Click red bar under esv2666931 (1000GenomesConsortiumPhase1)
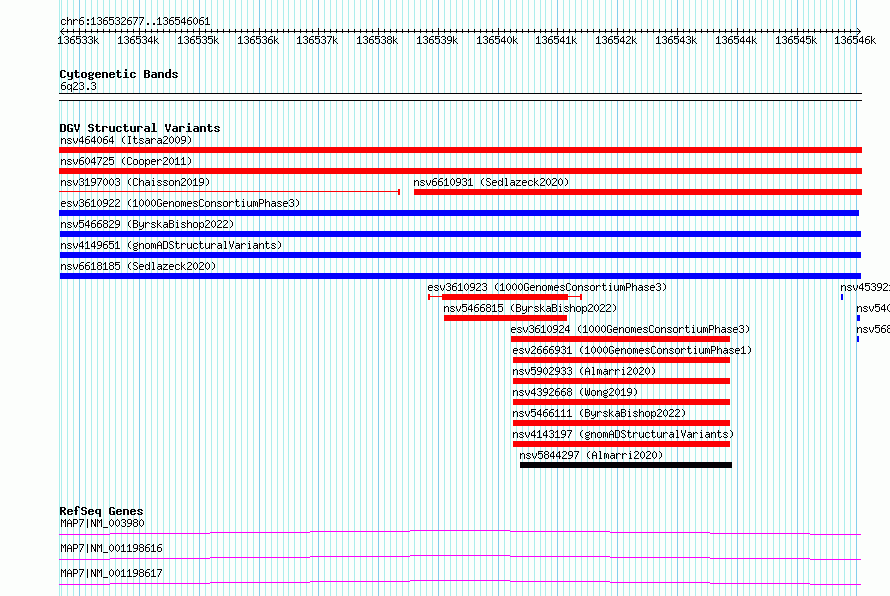 [x=621, y=360]
